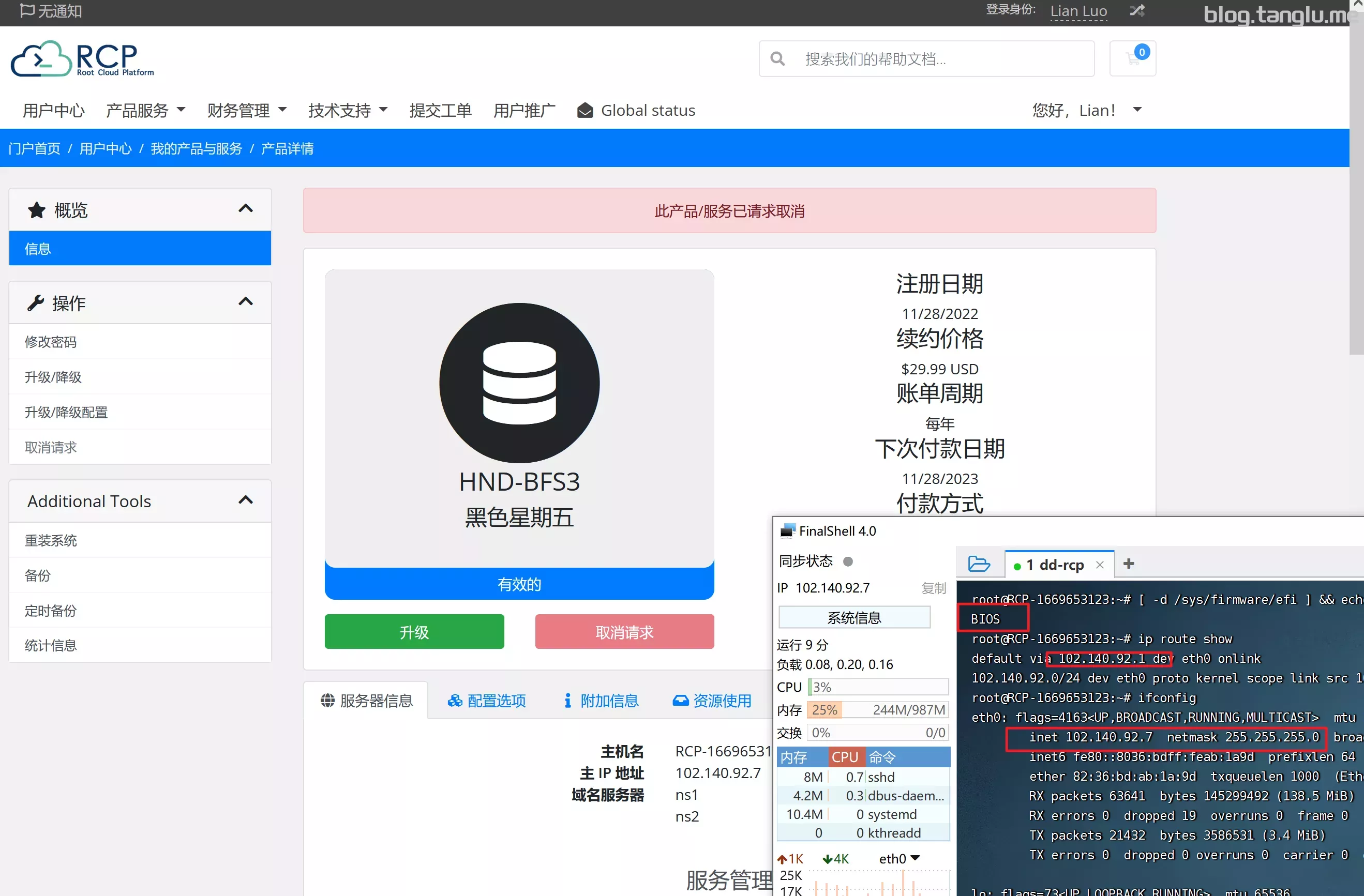The image size is (1364, 896).
Task: Collapse the 操作 sidebar panel
Action: tap(245, 302)
